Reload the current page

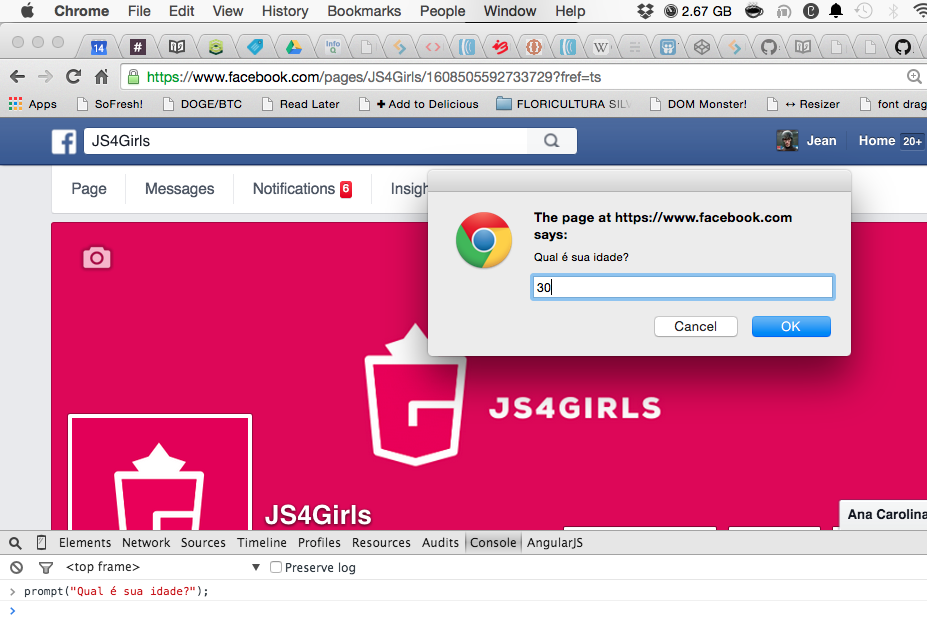coord(73,76)
